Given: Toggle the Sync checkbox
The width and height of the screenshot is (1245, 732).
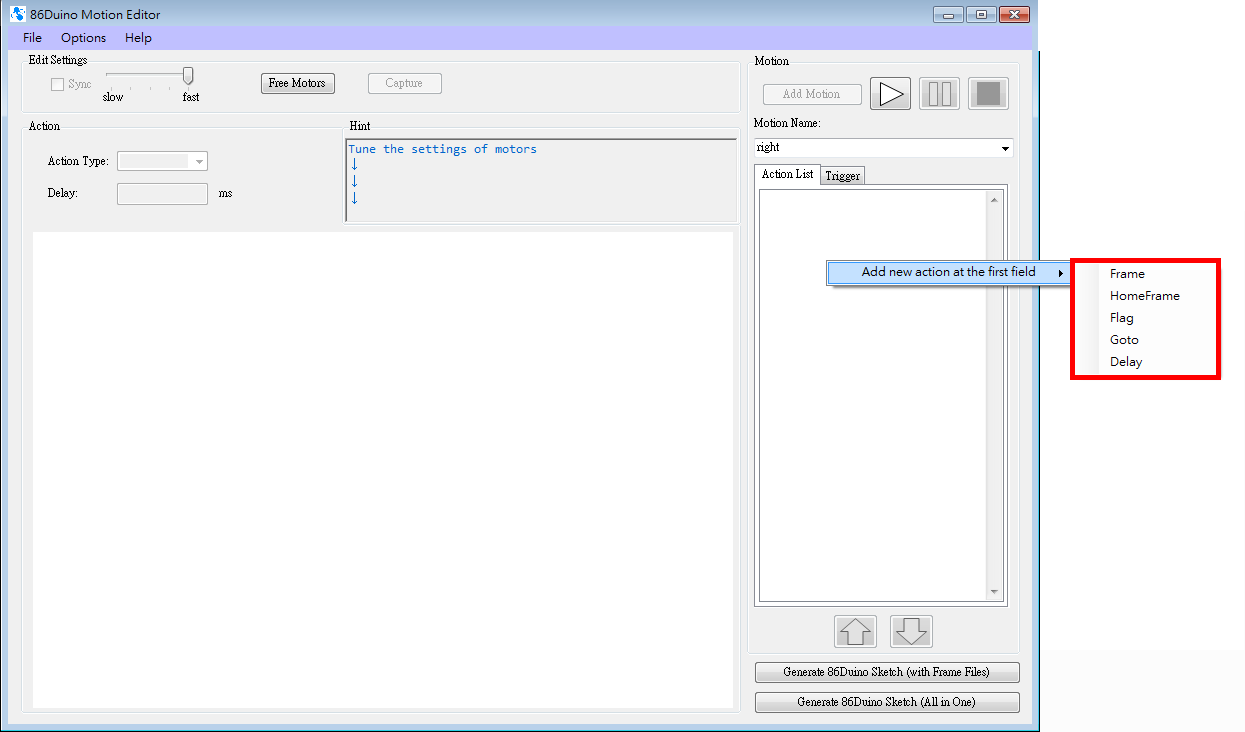Looking at the screenshot, I should click(x=58, y=84).
